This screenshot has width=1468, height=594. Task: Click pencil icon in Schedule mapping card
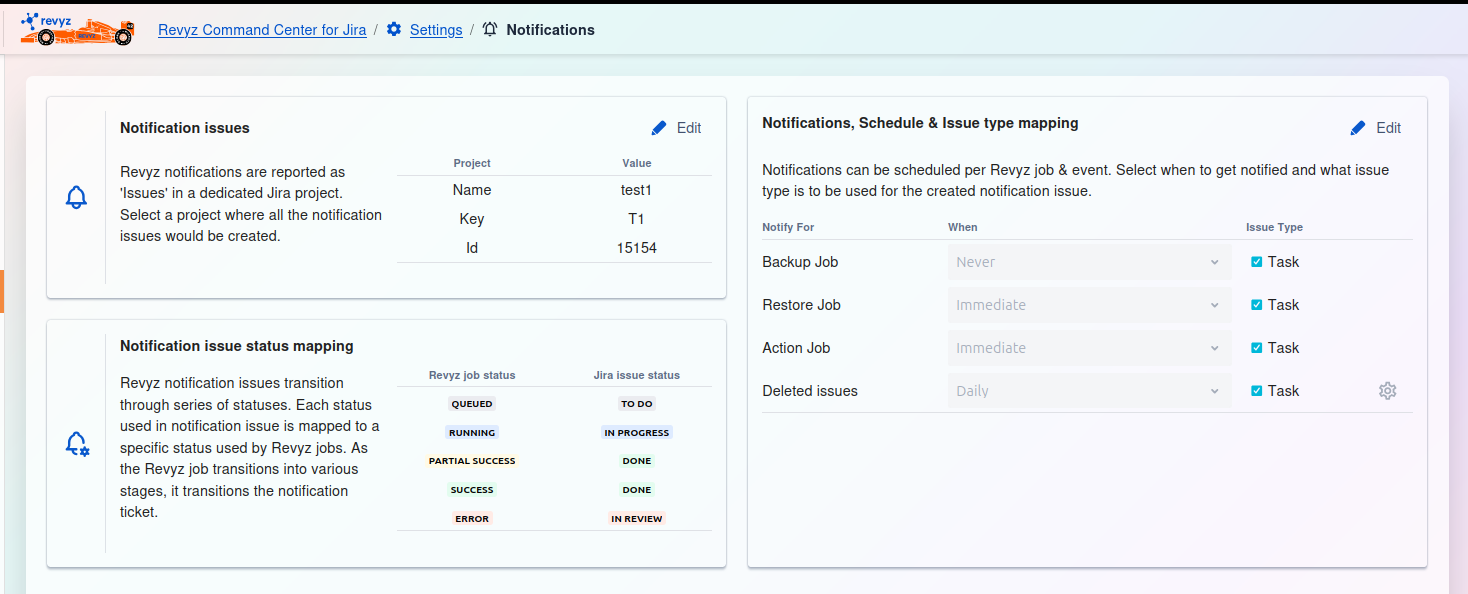click(x=1357, y=128)
